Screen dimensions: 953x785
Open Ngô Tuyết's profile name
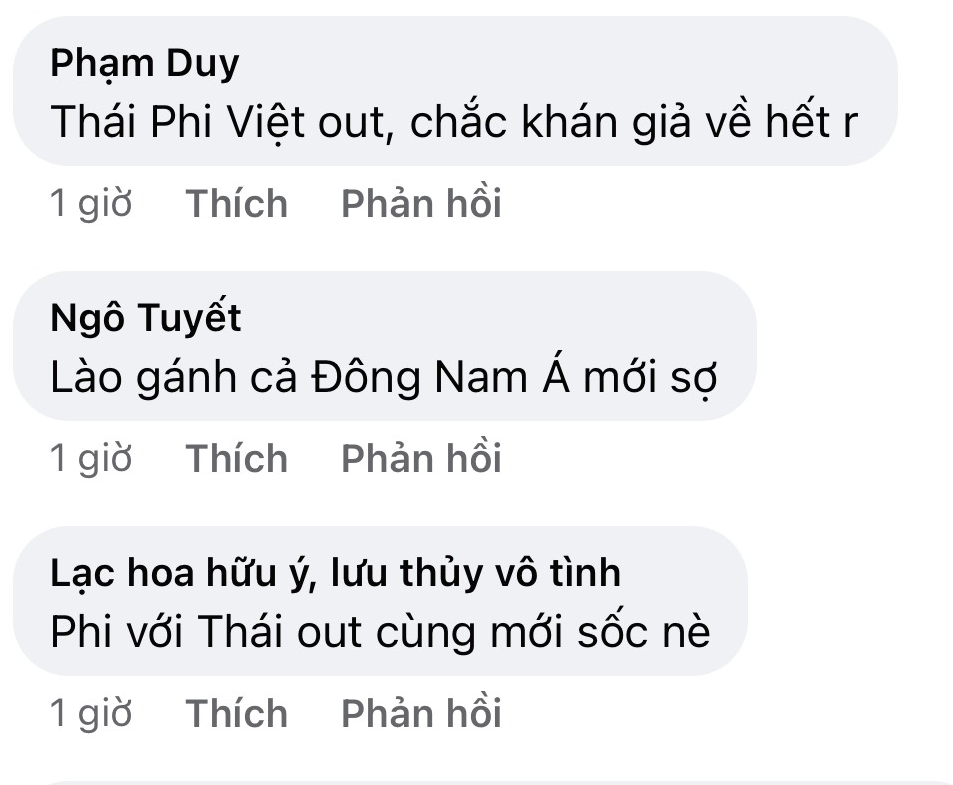point(146,319)
